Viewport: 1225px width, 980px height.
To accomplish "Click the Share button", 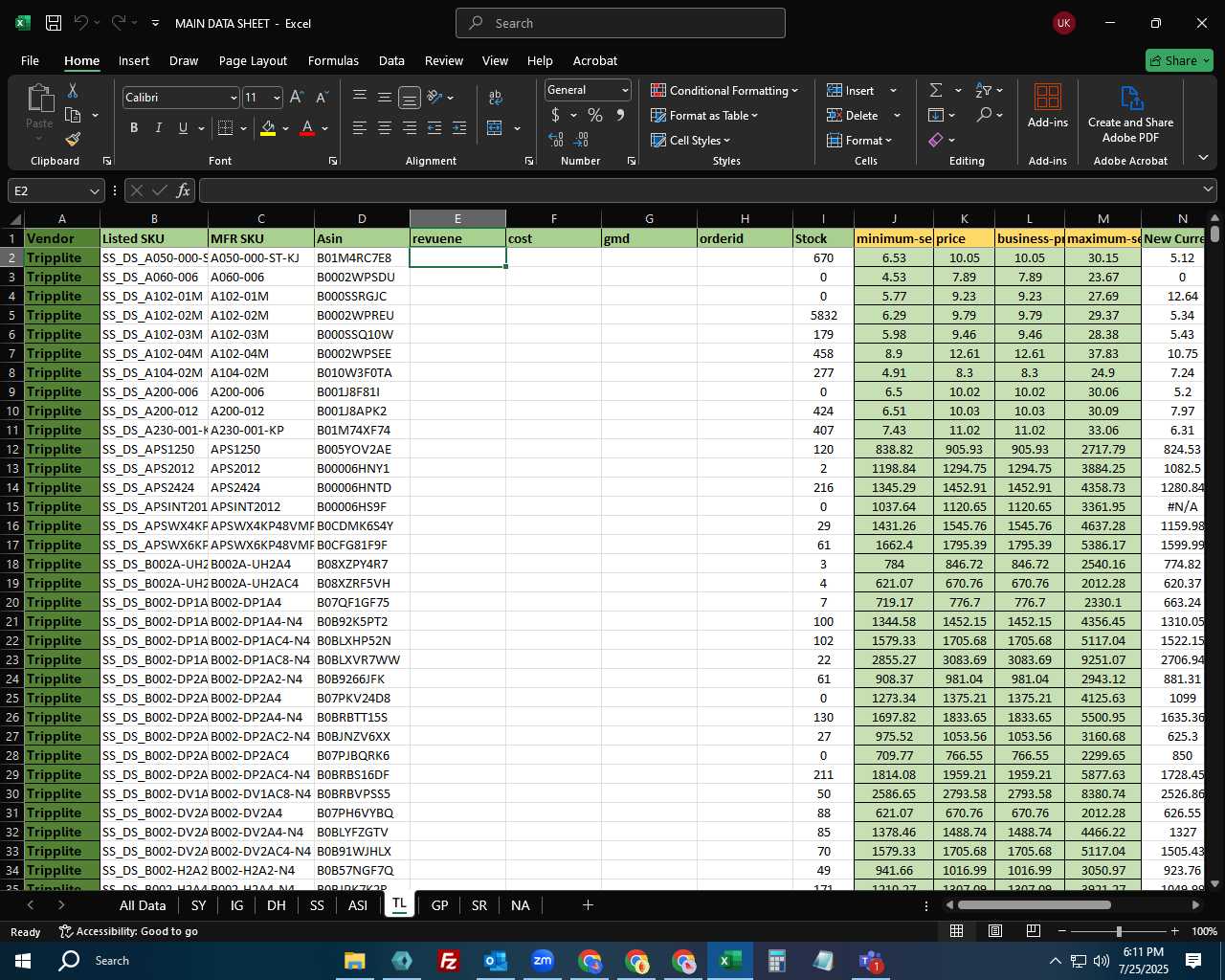I will click(1179, 60).
